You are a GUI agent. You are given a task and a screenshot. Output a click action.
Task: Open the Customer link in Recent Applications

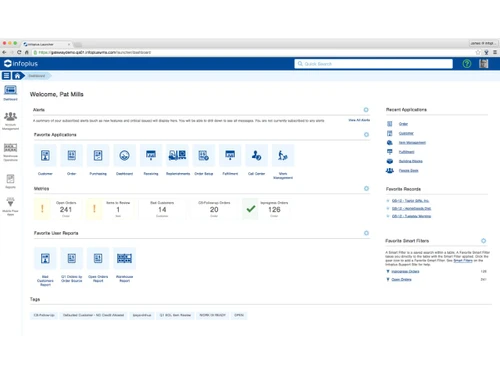click(x=406, y=133)
